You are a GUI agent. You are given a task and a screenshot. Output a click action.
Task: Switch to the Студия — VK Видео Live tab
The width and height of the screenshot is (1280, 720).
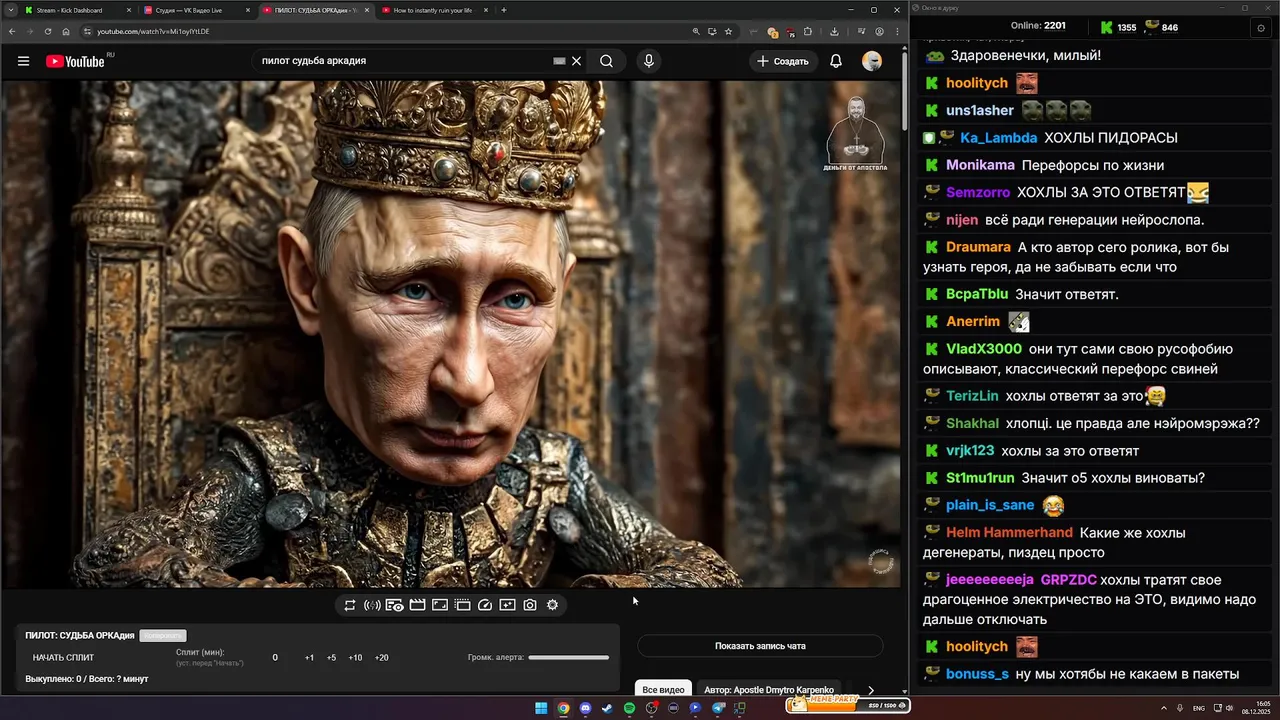(190, 10)
